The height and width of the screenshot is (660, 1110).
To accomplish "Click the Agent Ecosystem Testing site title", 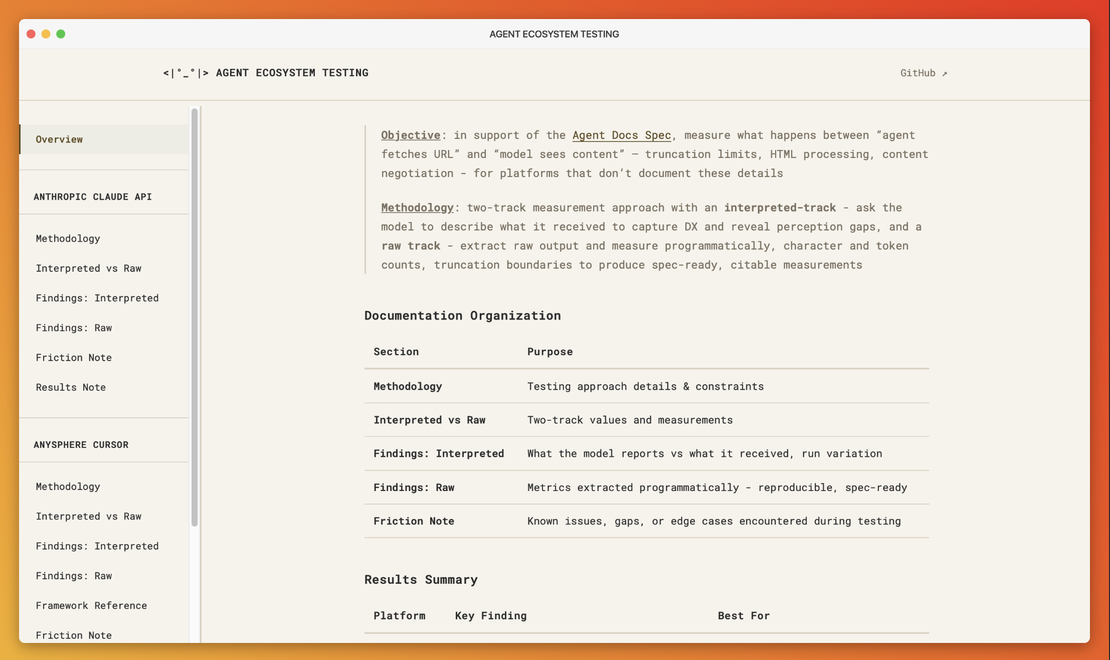I will [x=292, y=73].
